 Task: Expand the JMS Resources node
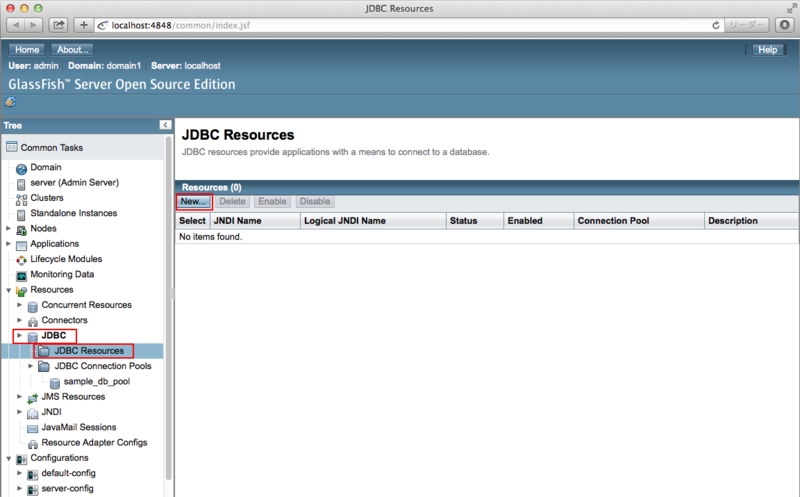point(19,396)
